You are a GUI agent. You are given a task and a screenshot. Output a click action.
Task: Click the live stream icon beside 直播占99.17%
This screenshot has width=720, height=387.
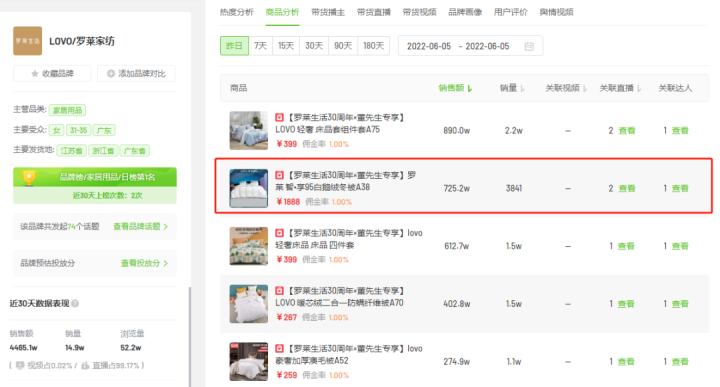click(x=85, y=365)
